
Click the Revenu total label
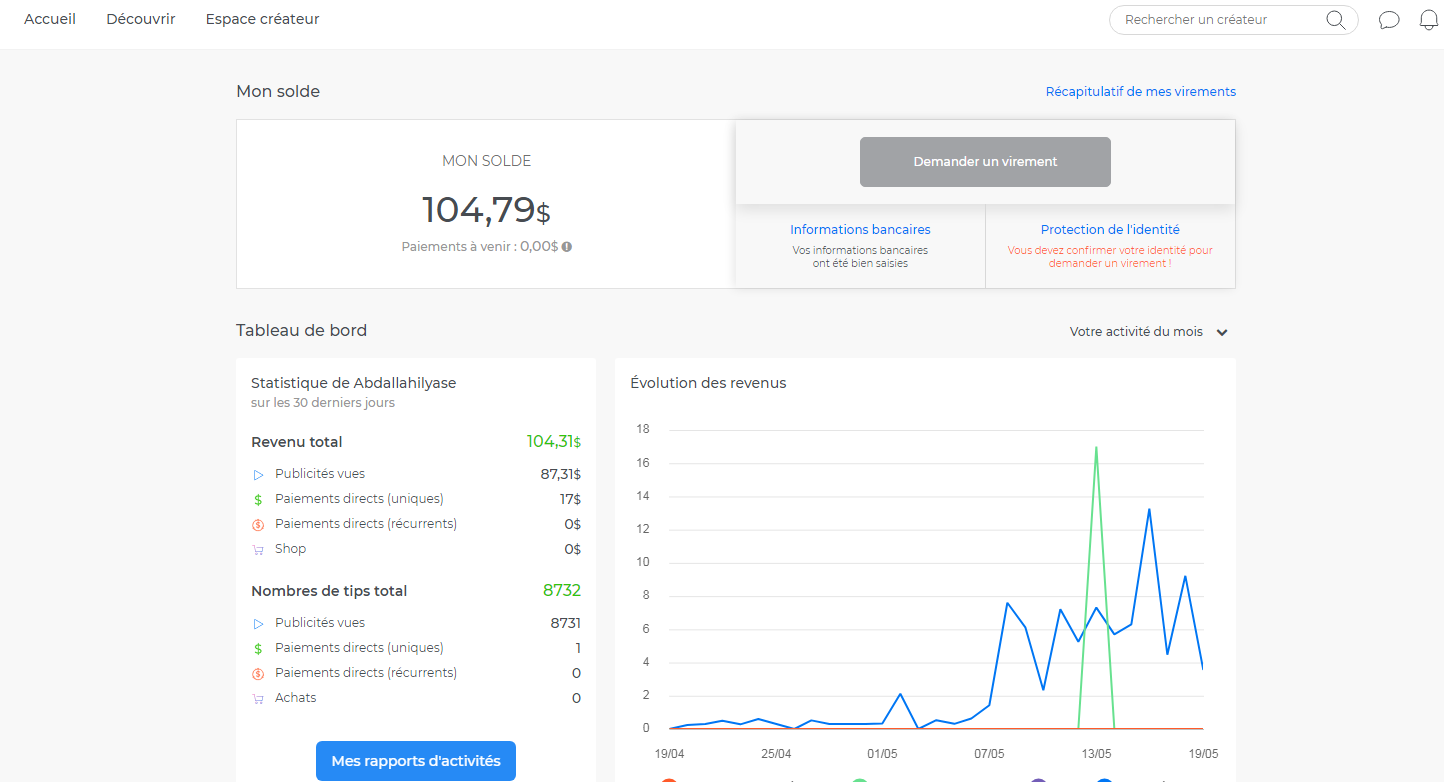pos(297,442)
